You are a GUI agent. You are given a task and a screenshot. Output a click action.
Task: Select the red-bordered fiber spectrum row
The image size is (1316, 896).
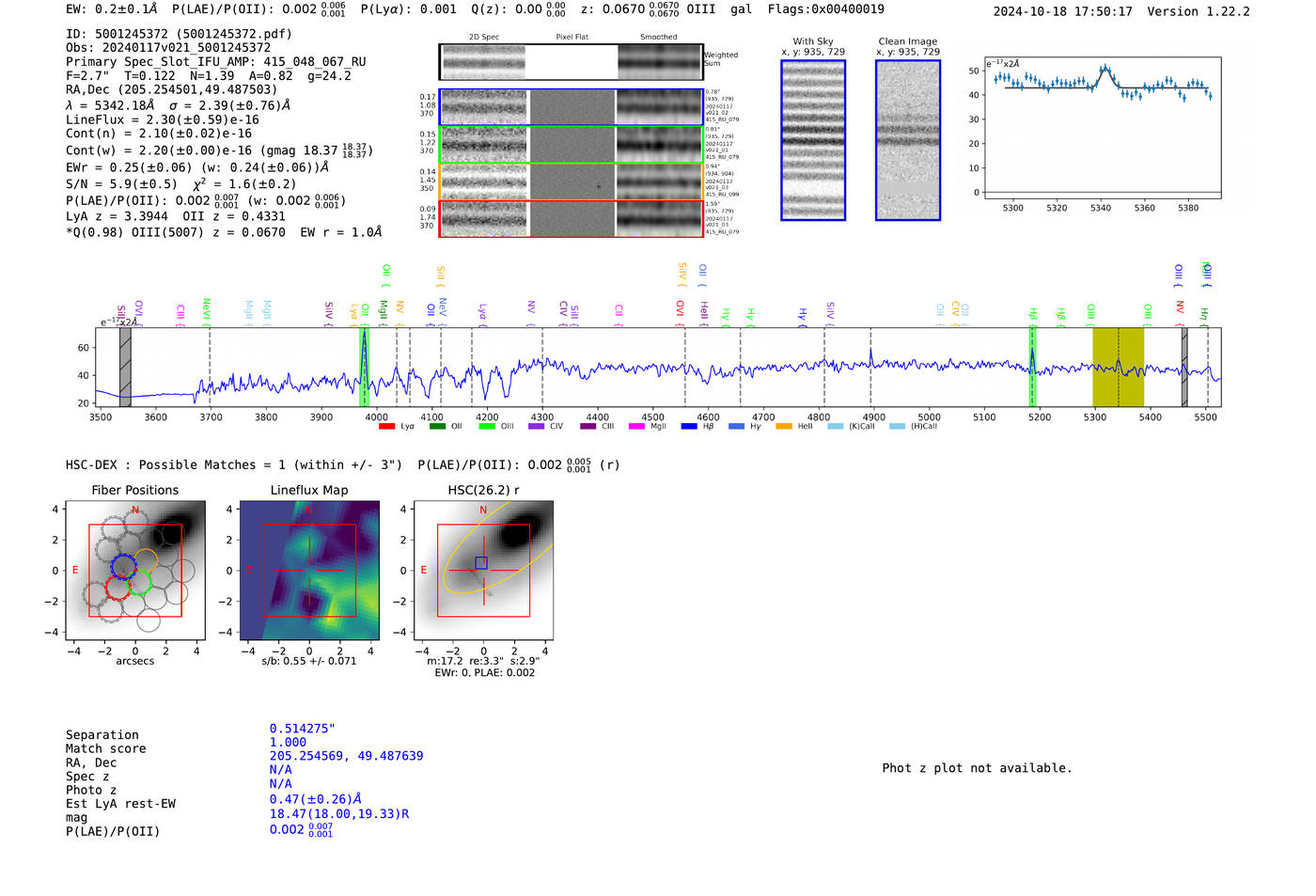pos(571,218)
